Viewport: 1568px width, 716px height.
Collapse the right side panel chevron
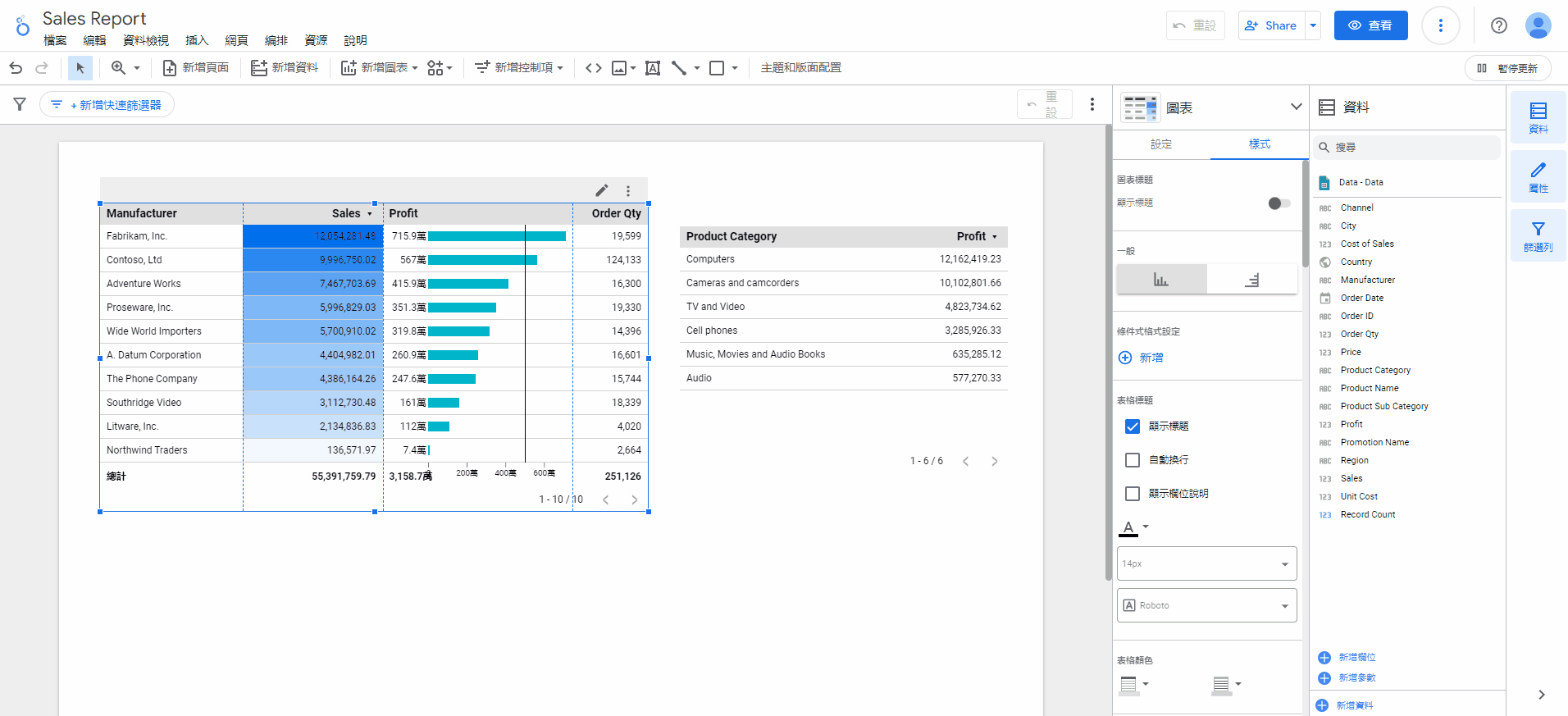click(1542, 695)
